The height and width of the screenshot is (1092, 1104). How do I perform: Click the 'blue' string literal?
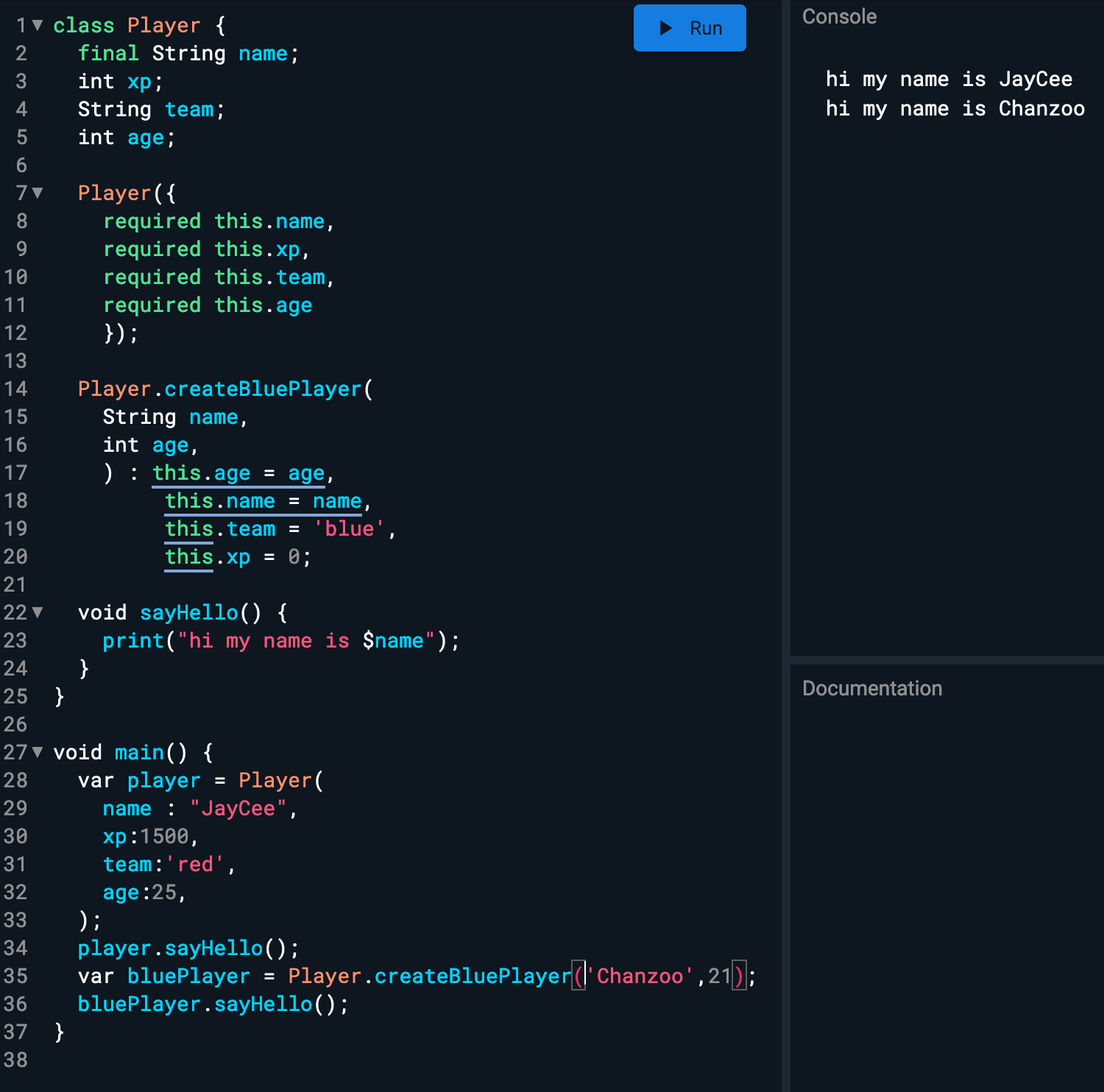(x=350, y=528)
